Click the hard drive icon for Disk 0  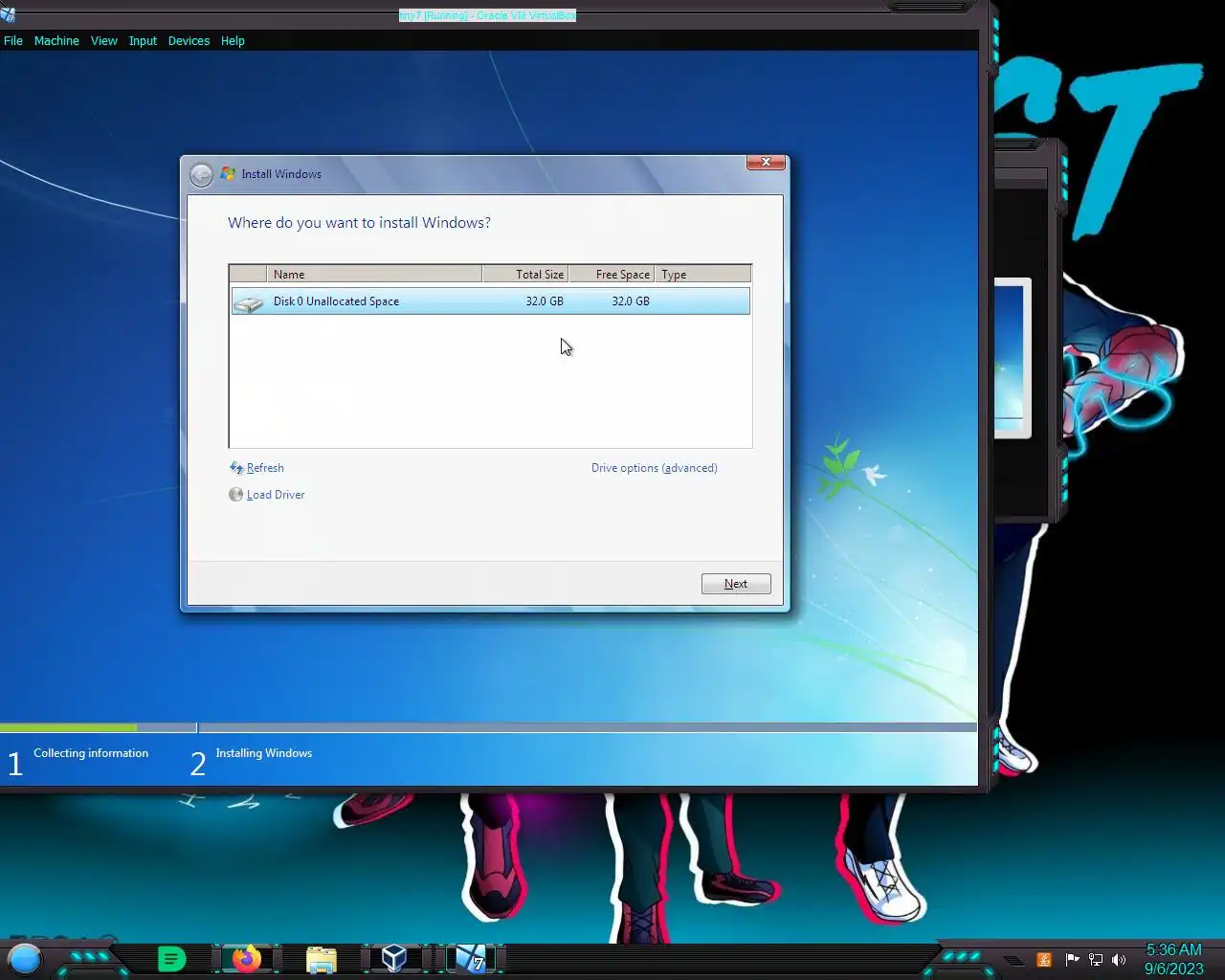[249, 302]
